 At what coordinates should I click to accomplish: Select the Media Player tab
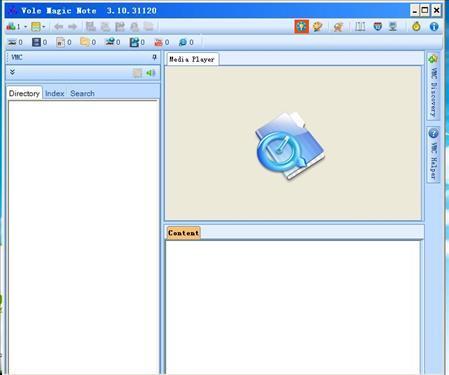pyautogui.click(x=192, y=59)
